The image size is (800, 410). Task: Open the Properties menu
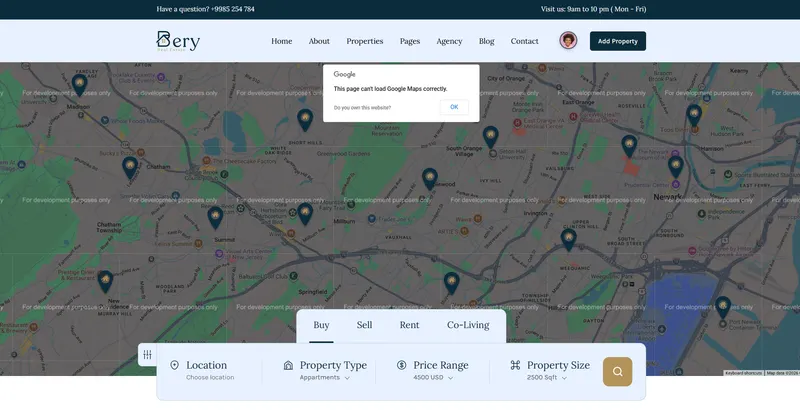coord(365,41)
